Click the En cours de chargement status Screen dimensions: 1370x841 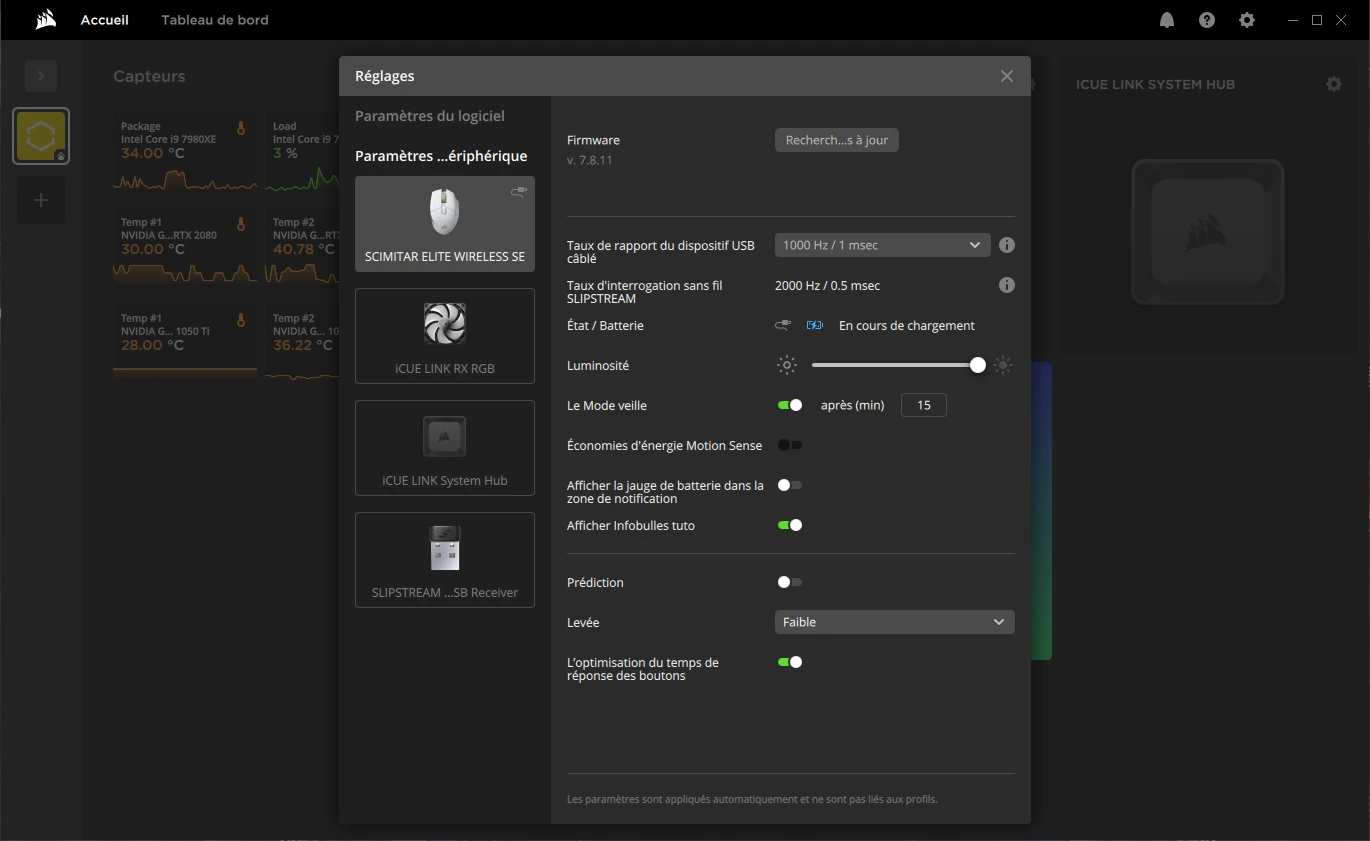coord(907,325)
